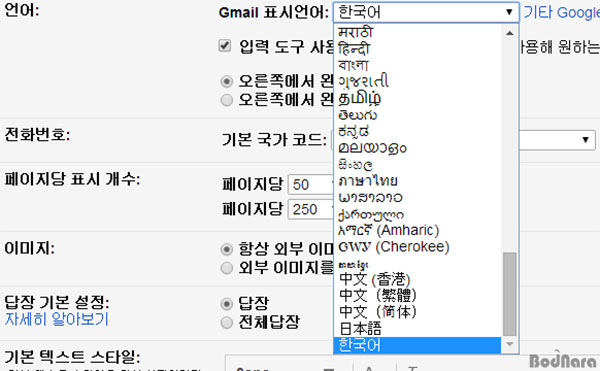
Task: Choose বাংলা in the language list
Action: click(x=353, y=65)
